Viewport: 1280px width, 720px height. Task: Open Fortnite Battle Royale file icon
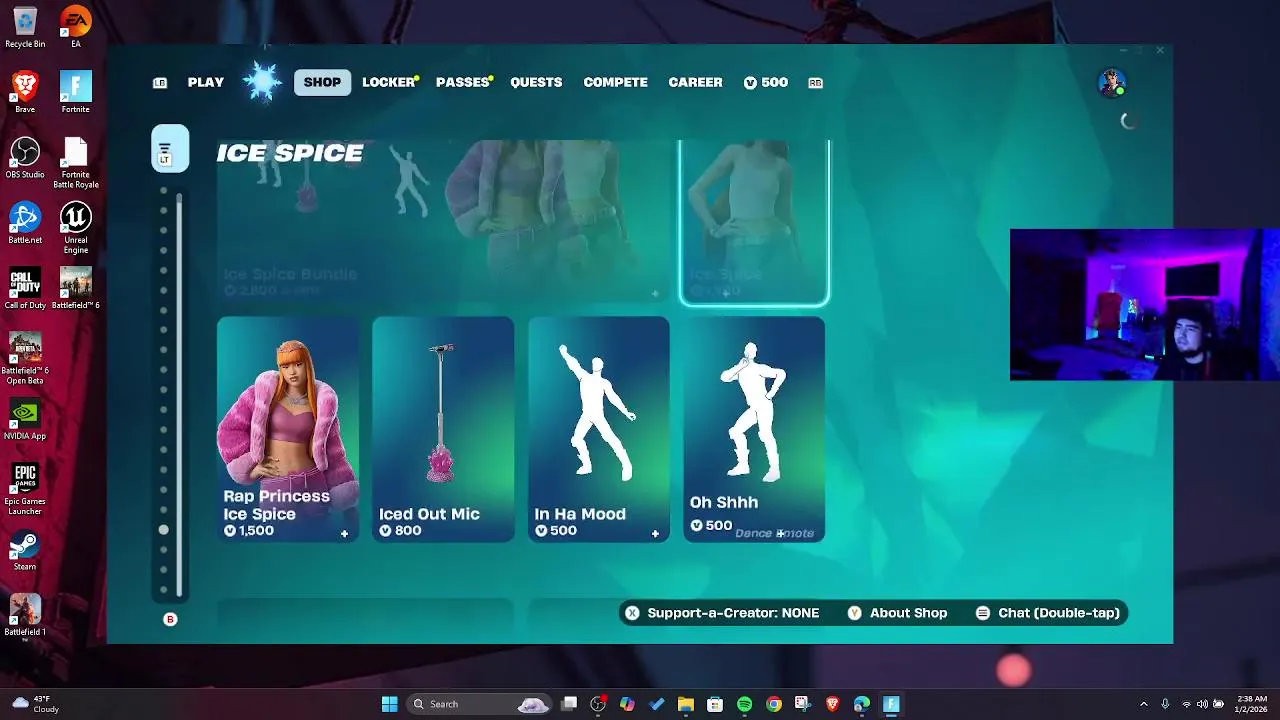click(76, 163)
